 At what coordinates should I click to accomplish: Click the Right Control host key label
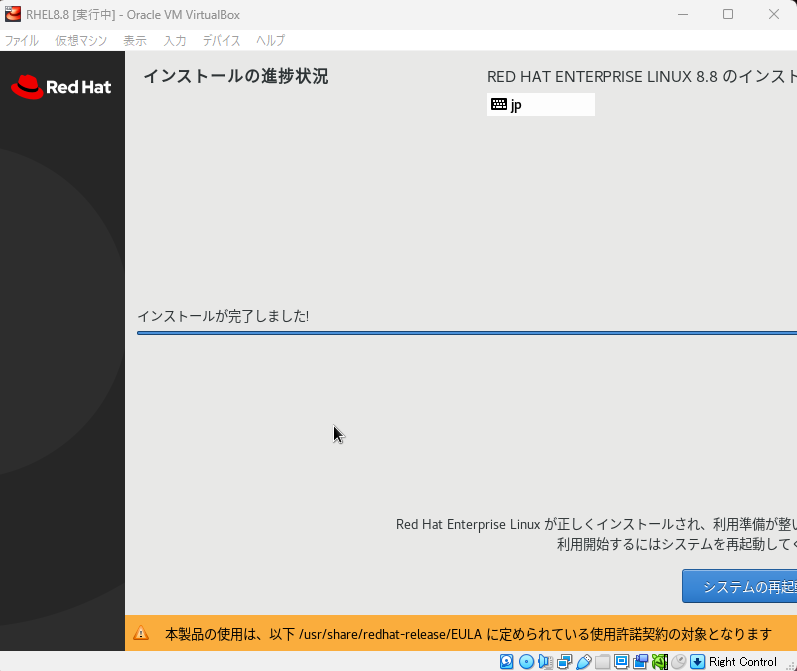click(x=743, y=661)
